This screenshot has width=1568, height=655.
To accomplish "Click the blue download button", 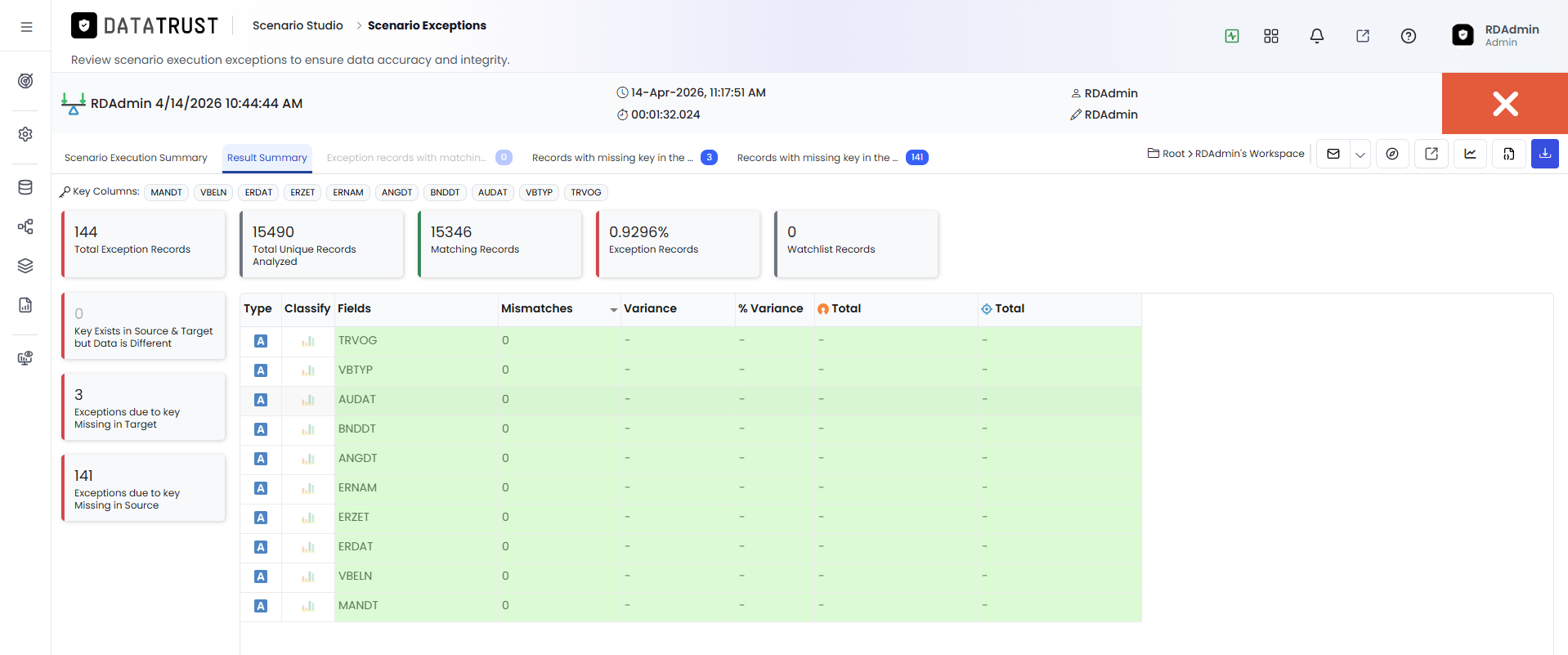I will tap(1545, 154).
